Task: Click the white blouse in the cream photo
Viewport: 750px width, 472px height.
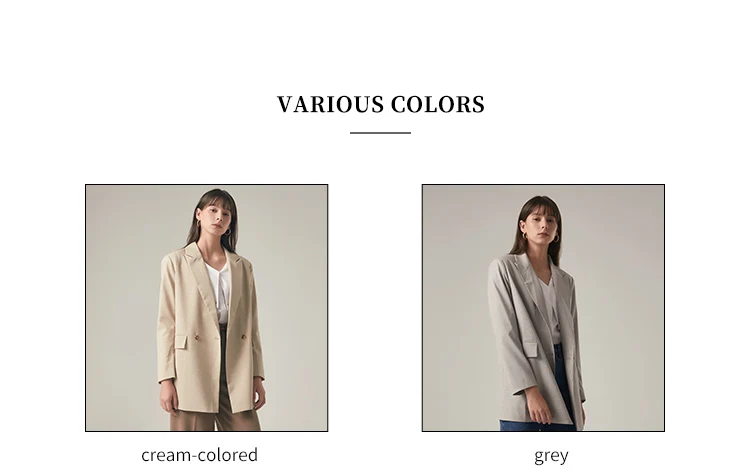Action: pyautogui.click(x=219, y=290)
